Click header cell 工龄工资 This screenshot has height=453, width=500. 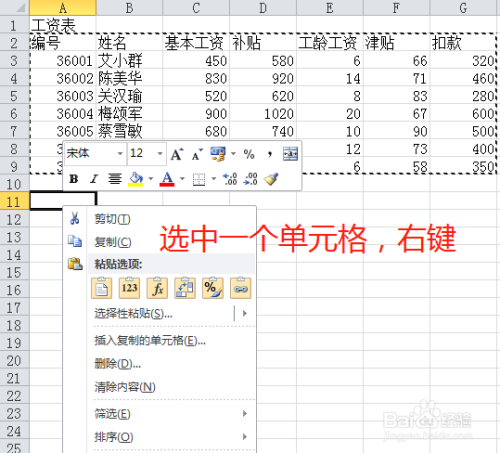(x=330, y=43)
